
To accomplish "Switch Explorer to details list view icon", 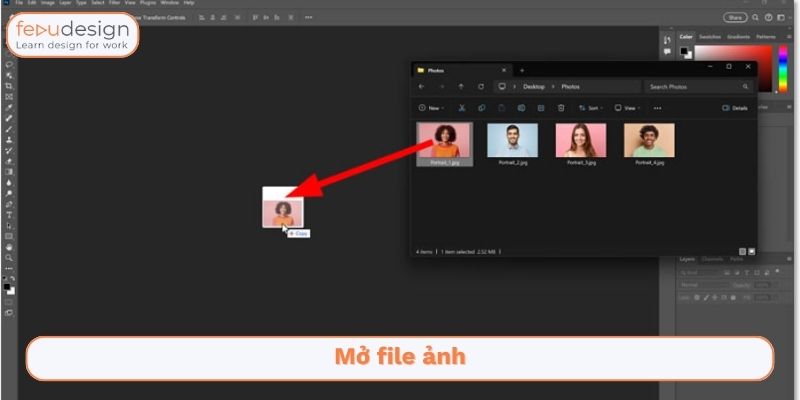I will click(x=742, y=252).
